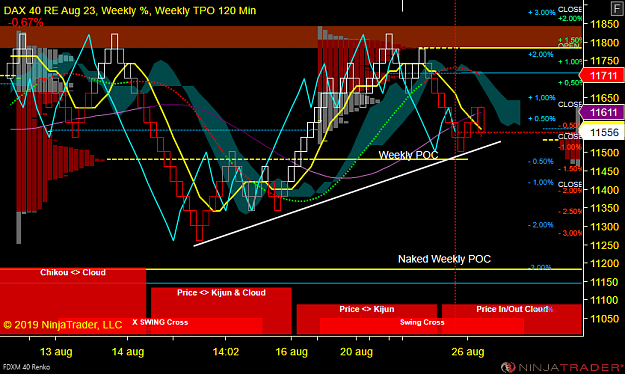Select the purple 11611 price marker
The height and width of the screenshot is (374, 625).
pyautogui.click(x=601, y=112)
